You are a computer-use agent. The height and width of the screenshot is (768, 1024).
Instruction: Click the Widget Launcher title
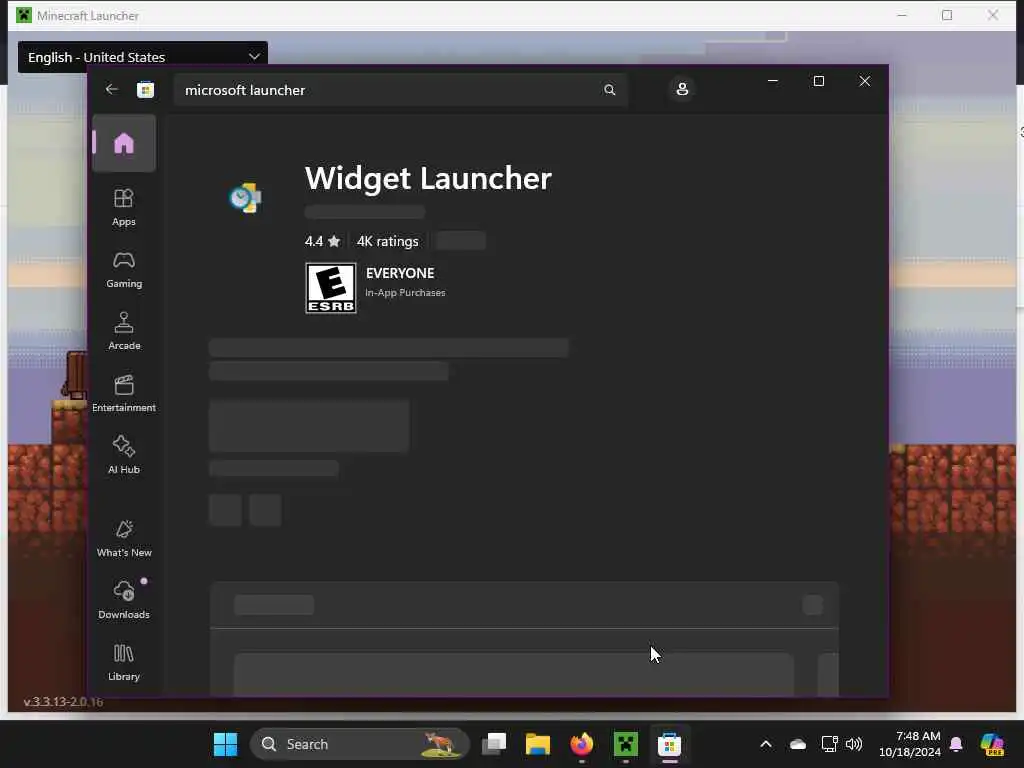coord(428,178)
